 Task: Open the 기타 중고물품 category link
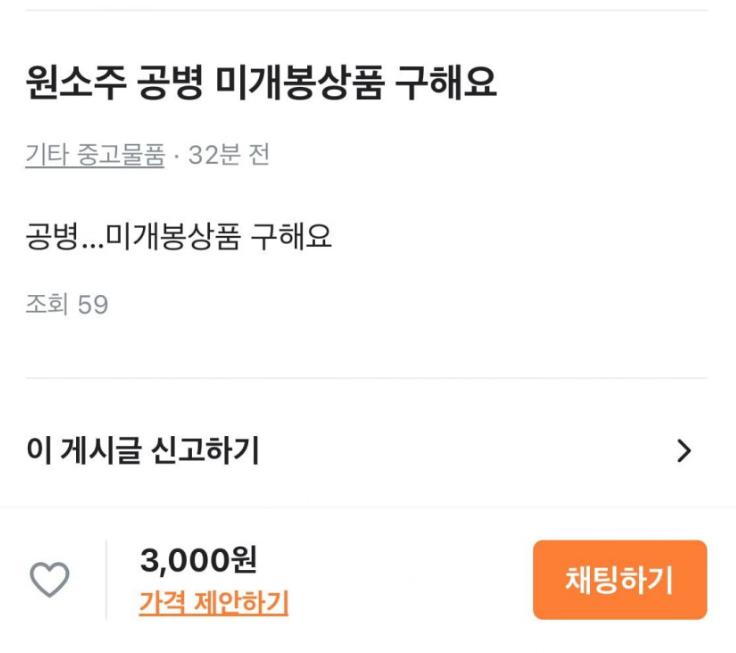tap(95, 156)
